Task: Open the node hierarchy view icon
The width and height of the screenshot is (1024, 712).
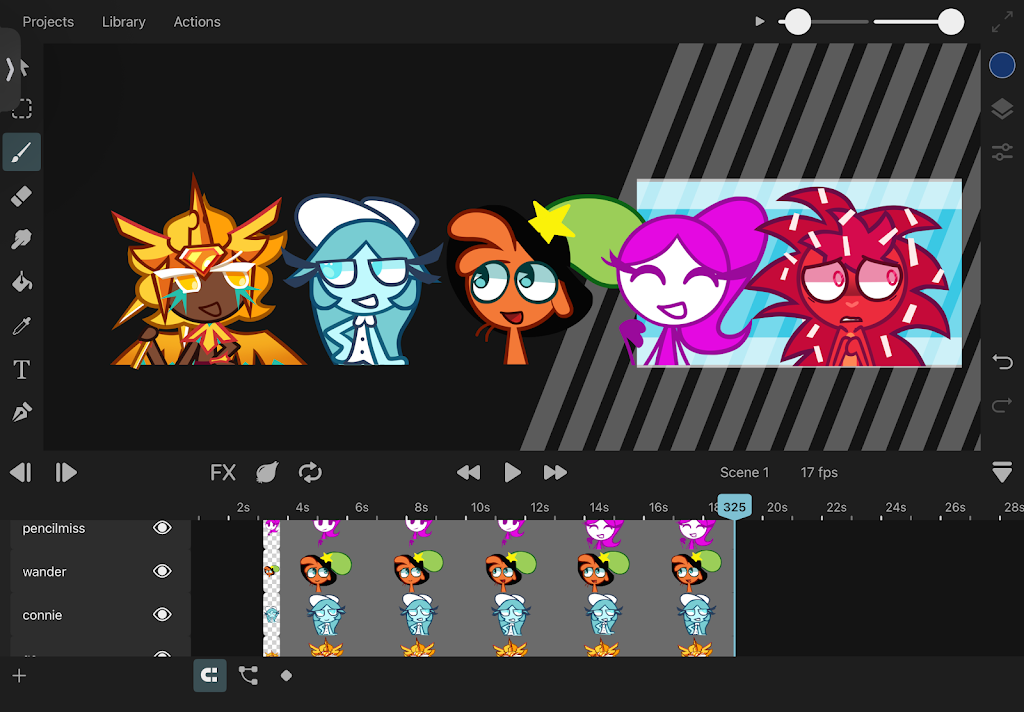Action: pyautogui.click(x=248, y=675)
